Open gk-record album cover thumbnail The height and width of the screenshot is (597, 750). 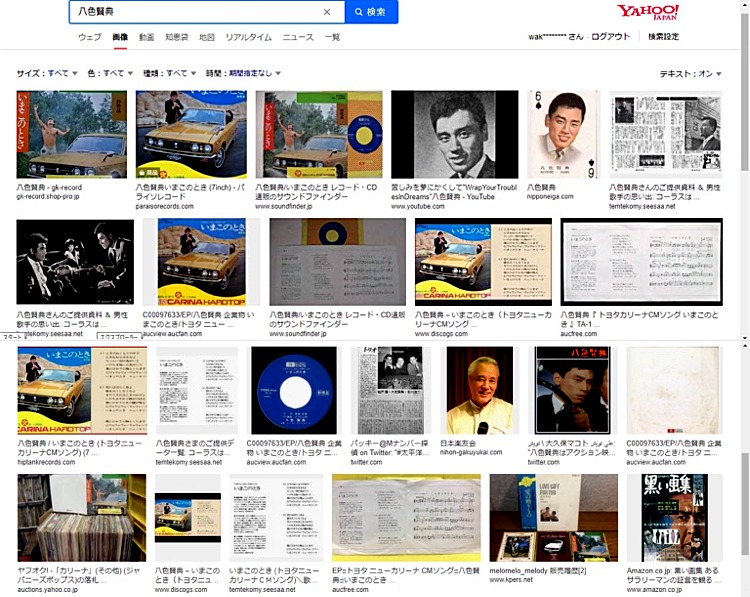[72, 134]
